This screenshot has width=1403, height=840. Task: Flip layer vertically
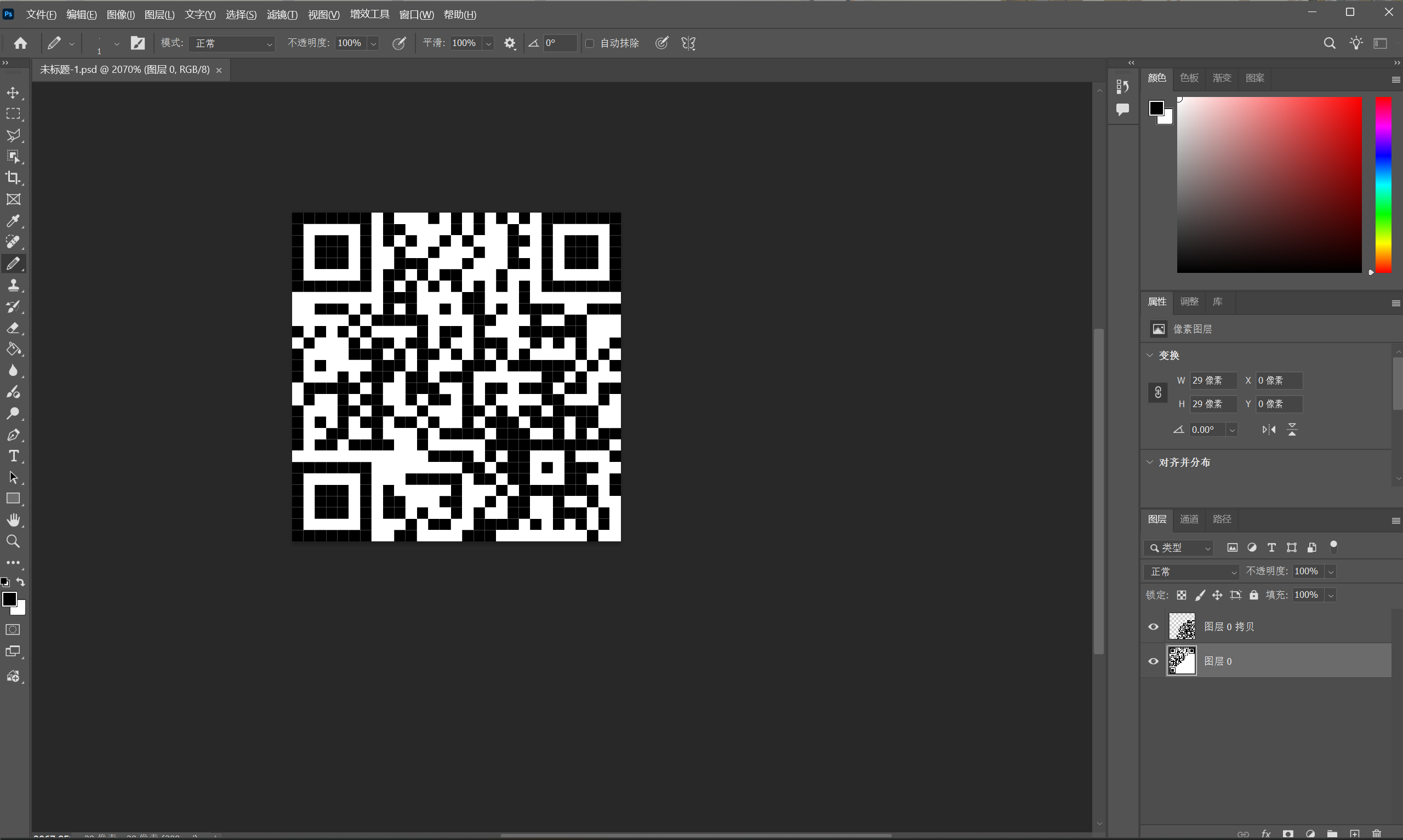pyautogui.click(x=1292, y=430)
